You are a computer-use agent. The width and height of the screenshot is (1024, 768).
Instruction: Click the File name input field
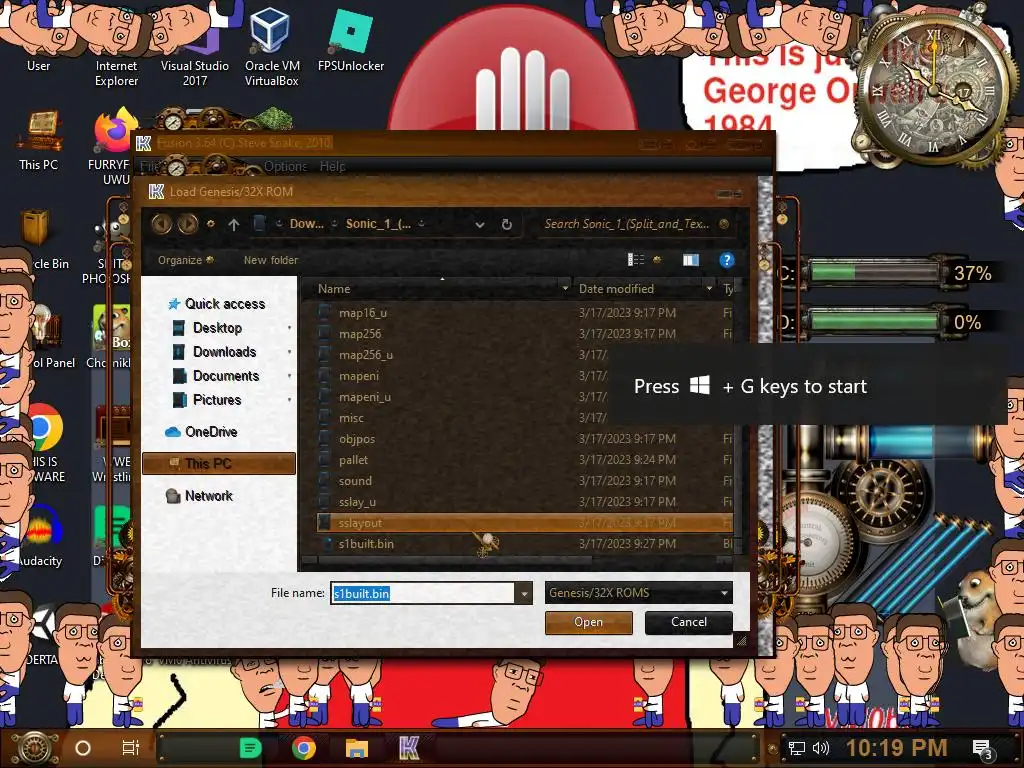423,594
